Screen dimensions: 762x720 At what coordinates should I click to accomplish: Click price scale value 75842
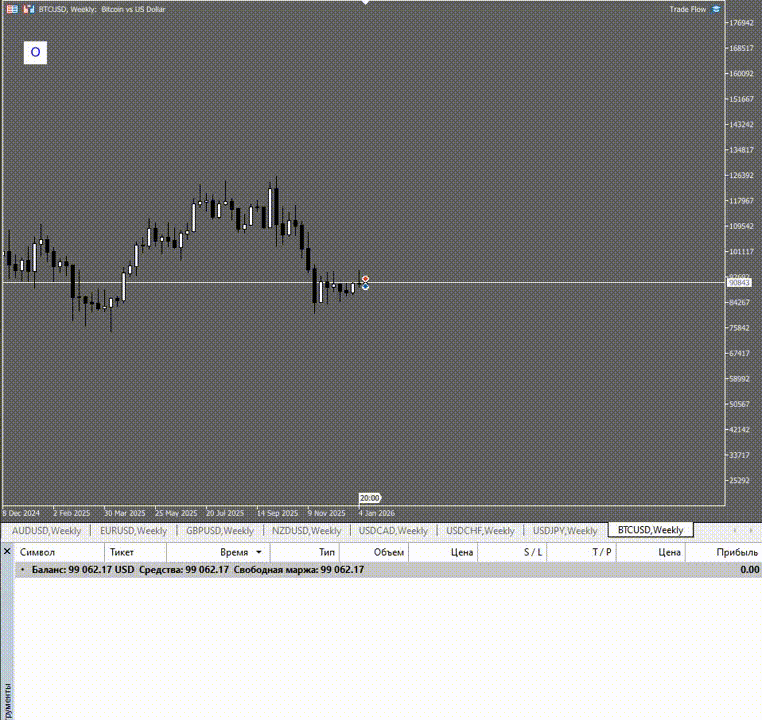click(x=740, y=328)
